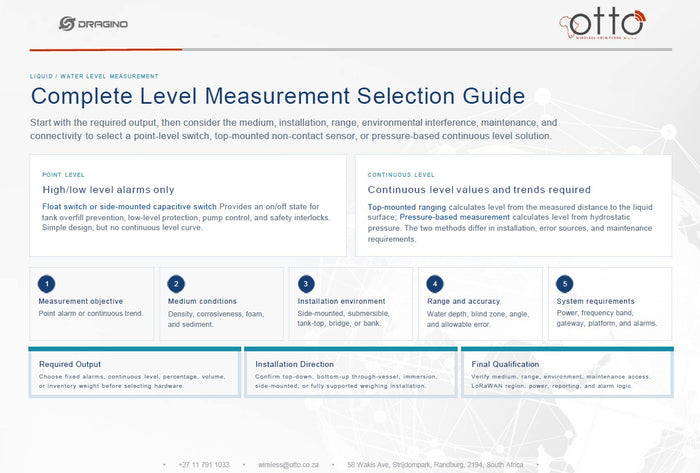Image resolution: width=700 pixels, height=473 pixels.
Task: Click Continuous level values and trends required heading
Action: [479, 190]
